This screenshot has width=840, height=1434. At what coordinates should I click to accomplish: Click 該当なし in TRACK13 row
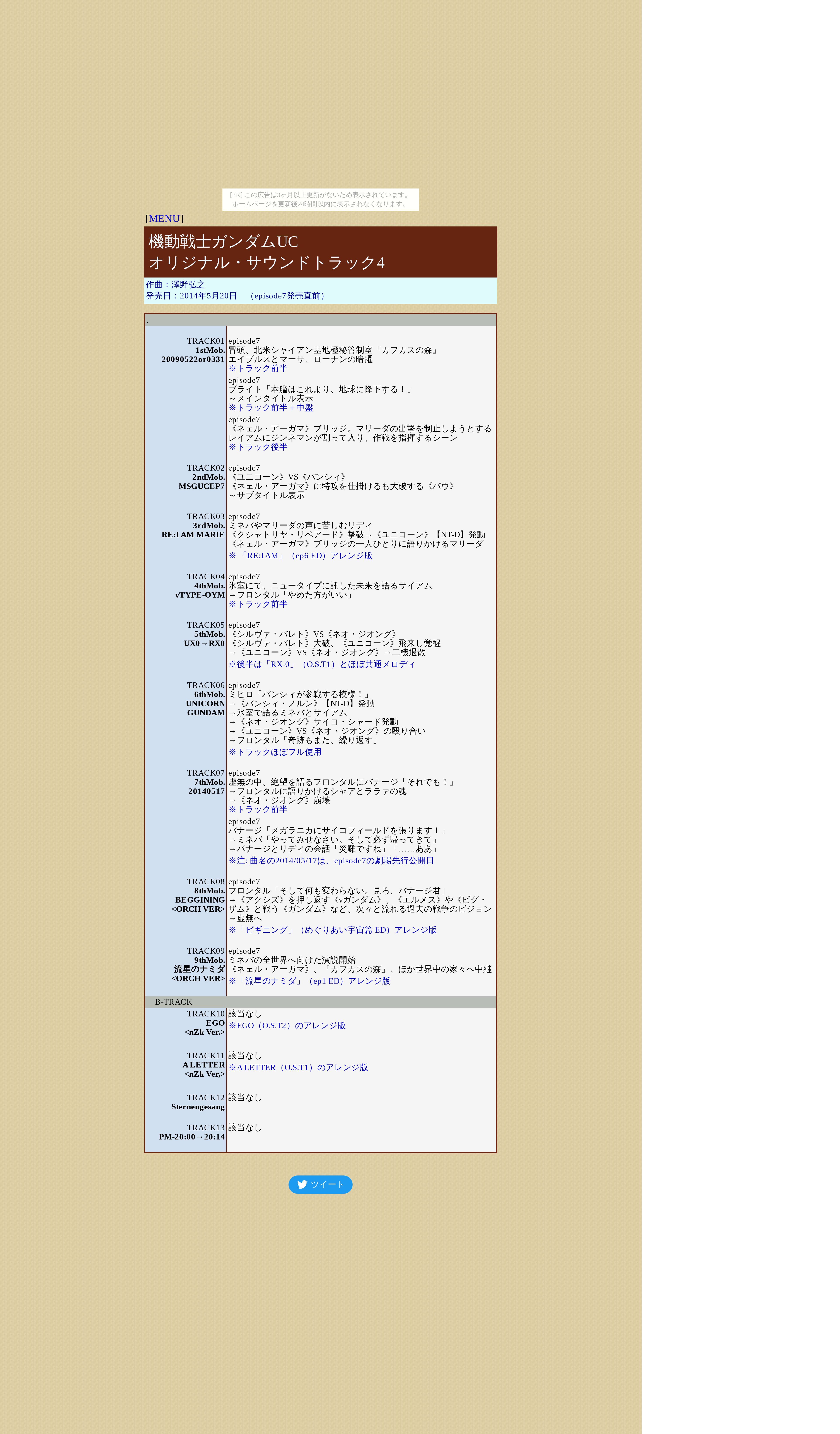pyautogui.click(x=245, y=1128)
